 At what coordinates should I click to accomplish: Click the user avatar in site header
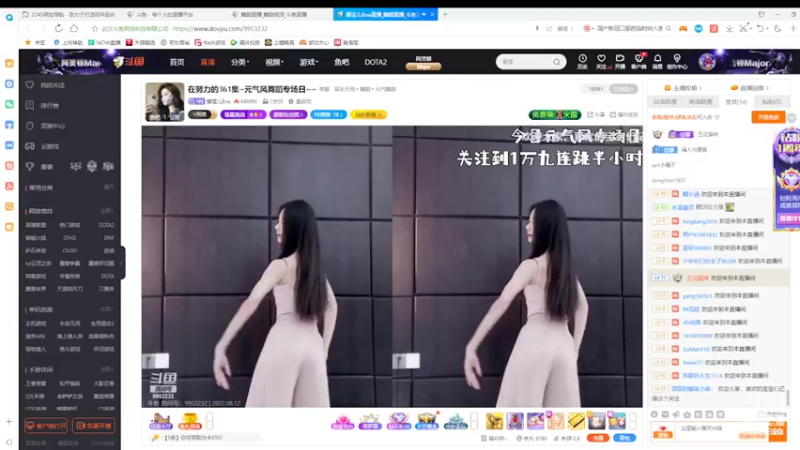(x=707, y=62)
